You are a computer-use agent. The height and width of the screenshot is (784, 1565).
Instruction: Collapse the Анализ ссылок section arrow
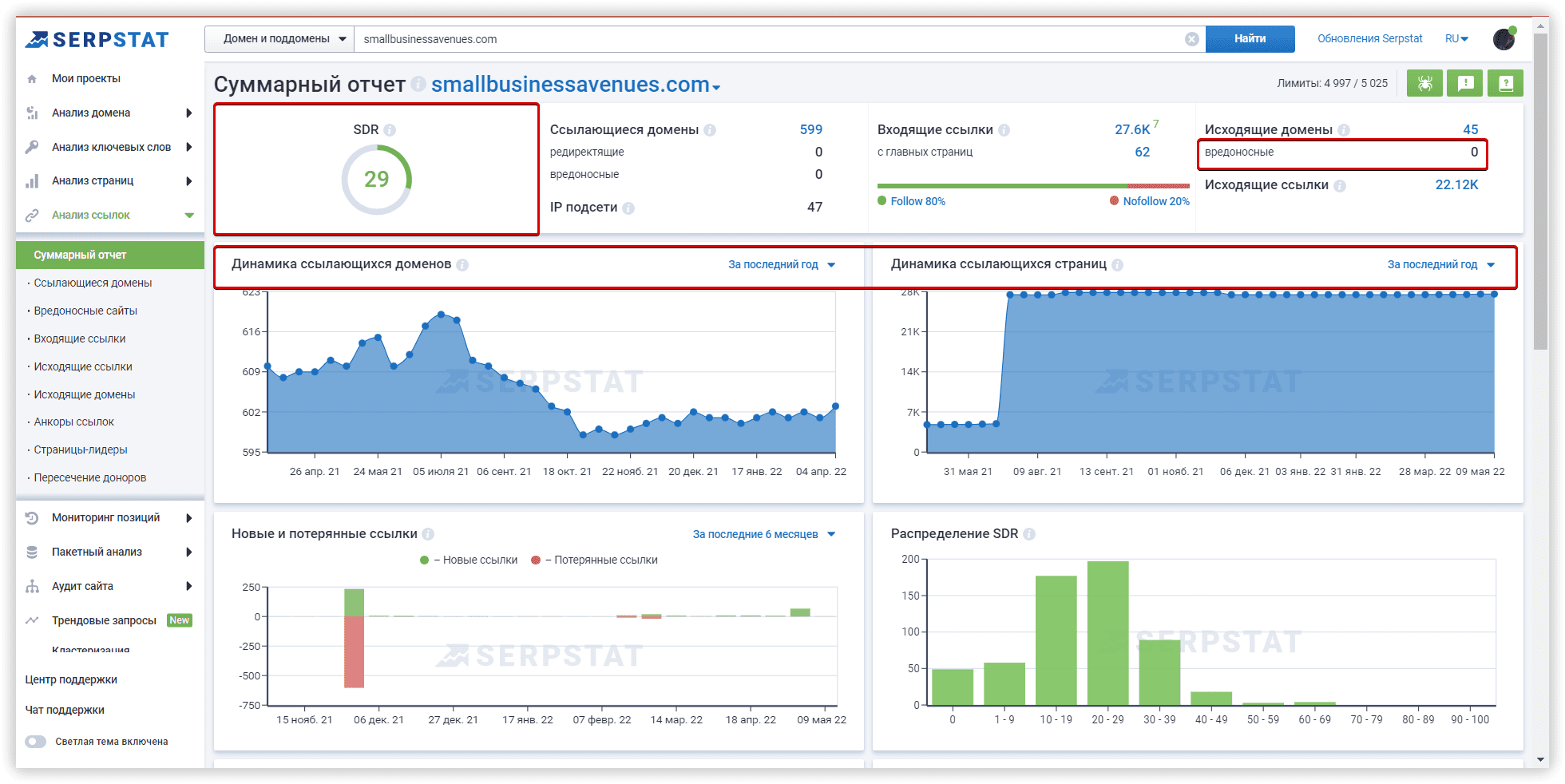point(189,216)
